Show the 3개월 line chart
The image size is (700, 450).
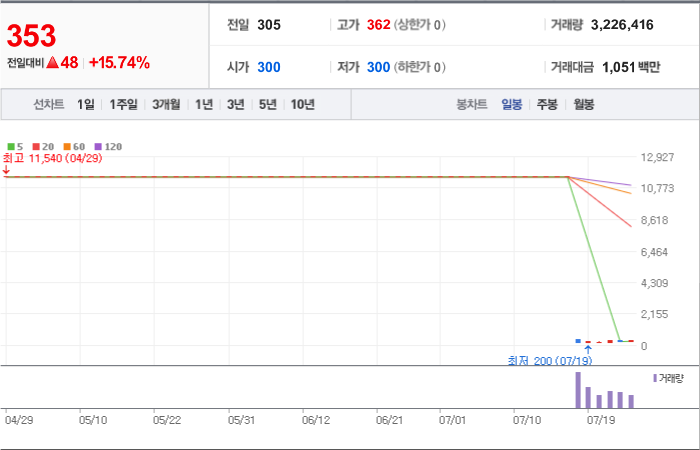(x=166, y=104)
